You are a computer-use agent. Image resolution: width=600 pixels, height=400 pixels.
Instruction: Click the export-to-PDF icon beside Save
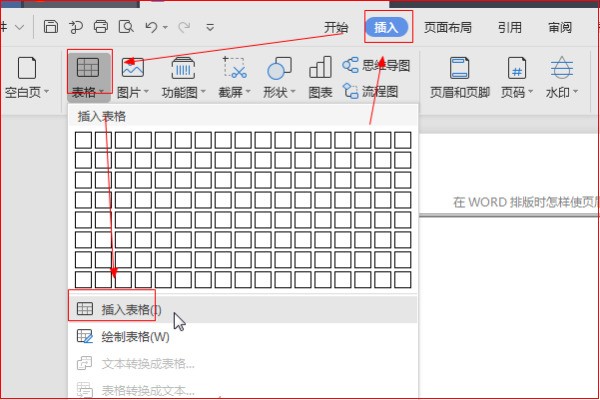click(x=76, y=27)
